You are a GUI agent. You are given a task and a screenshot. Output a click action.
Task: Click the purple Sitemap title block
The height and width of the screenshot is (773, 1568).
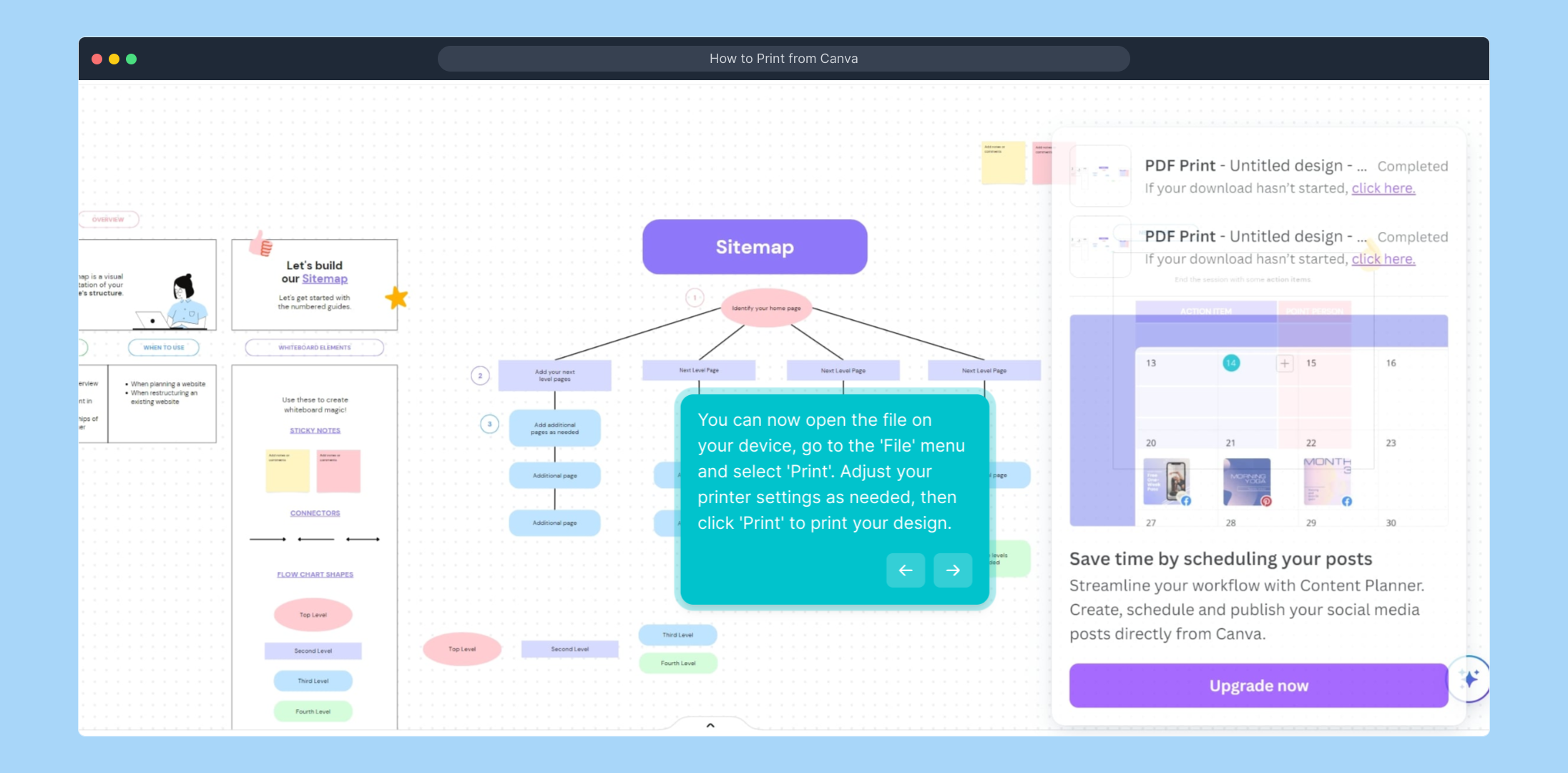coord(755,247)
